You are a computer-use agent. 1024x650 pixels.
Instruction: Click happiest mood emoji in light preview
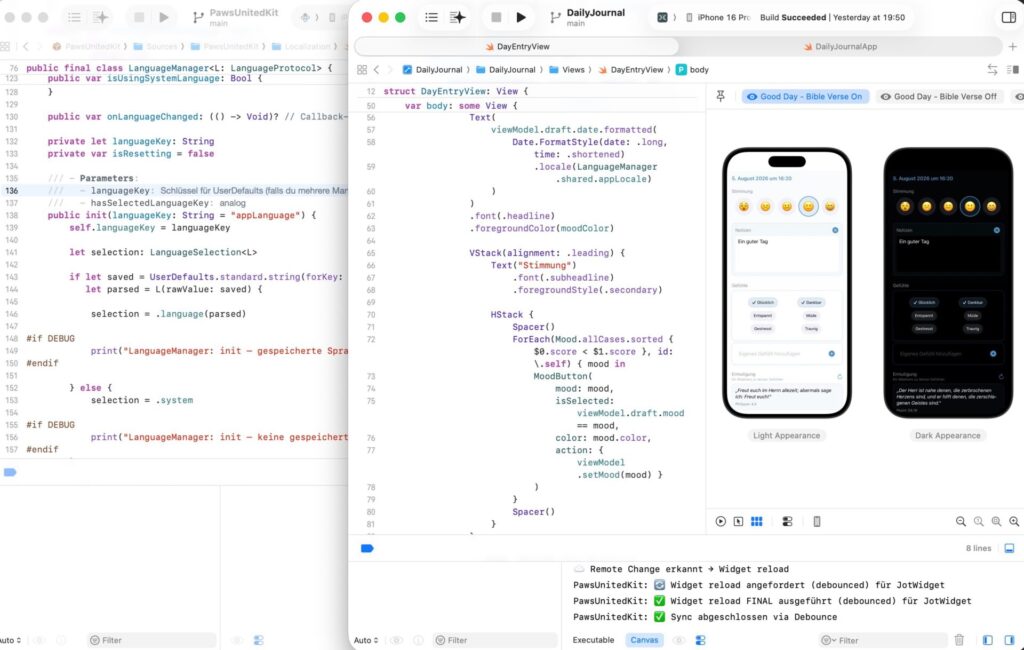click(x=829, y=206)
